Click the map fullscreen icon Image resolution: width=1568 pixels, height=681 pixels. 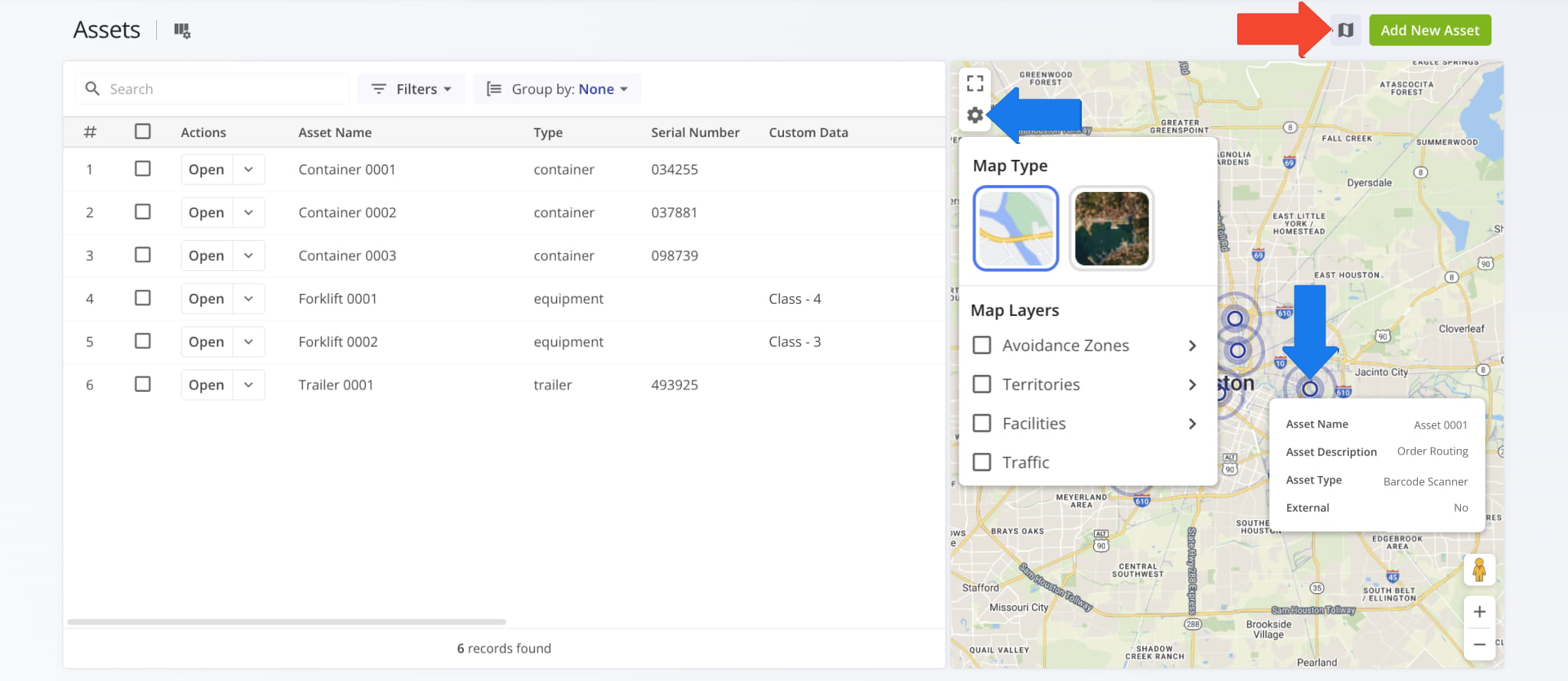(x=975, y=83)
